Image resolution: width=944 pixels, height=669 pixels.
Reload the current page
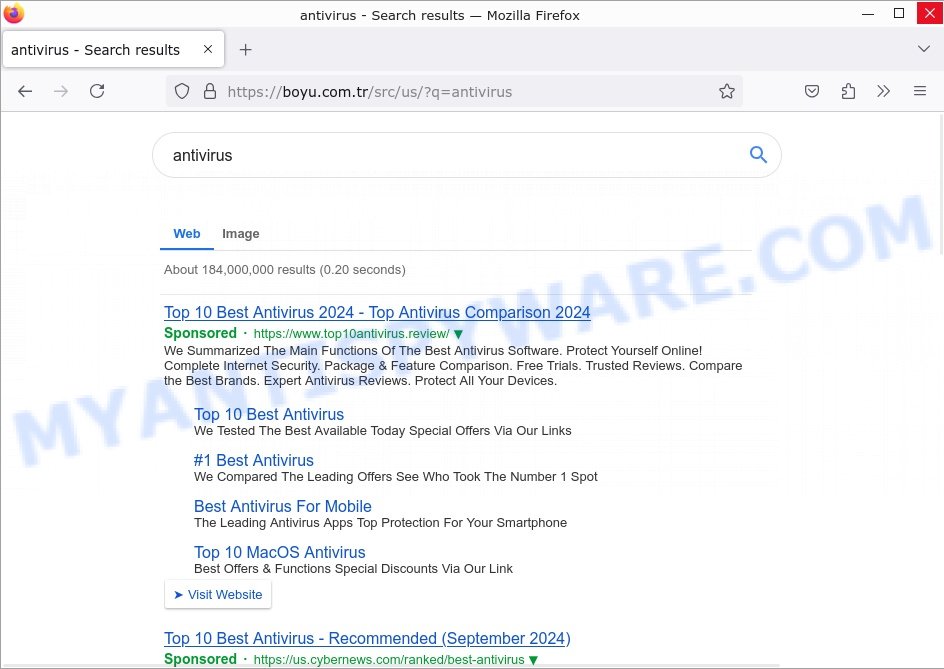[97, 92]
